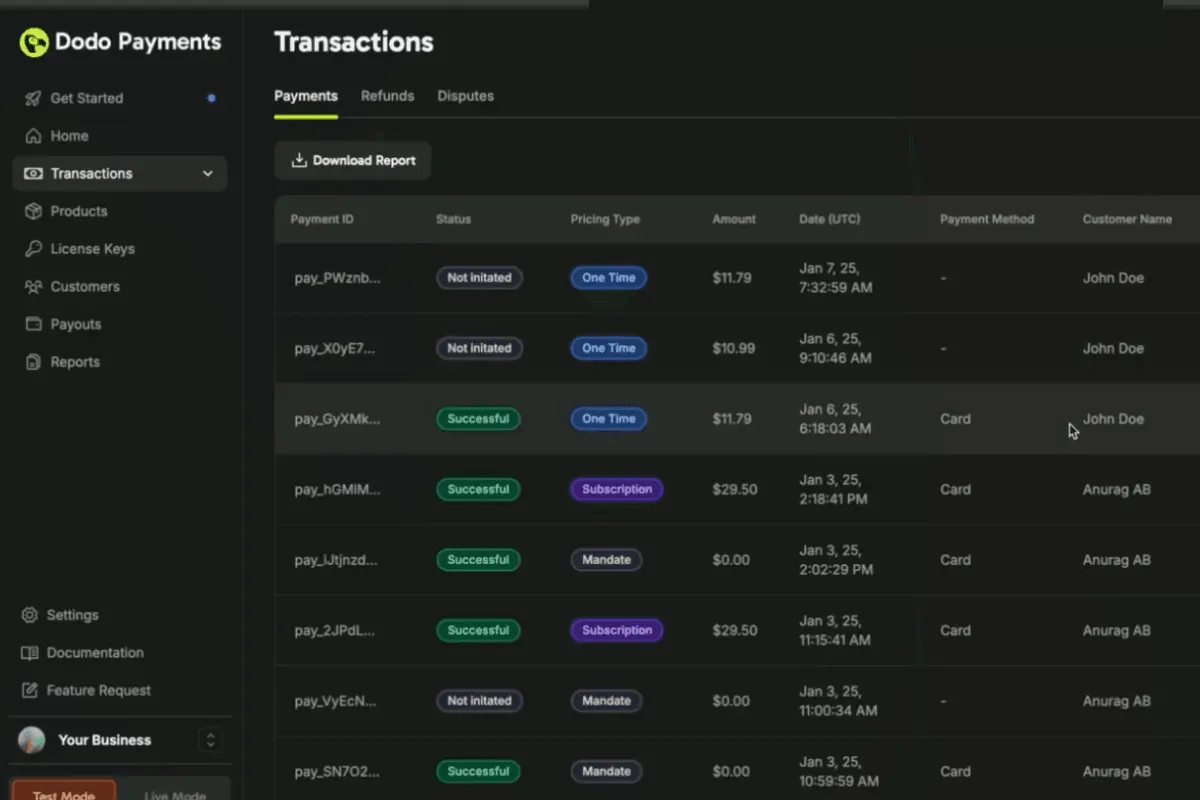The height and width of the screenshot is (800, 1200).
Task: Click Subscription badge in pay_hGMlM row
Action: [617, 490]
